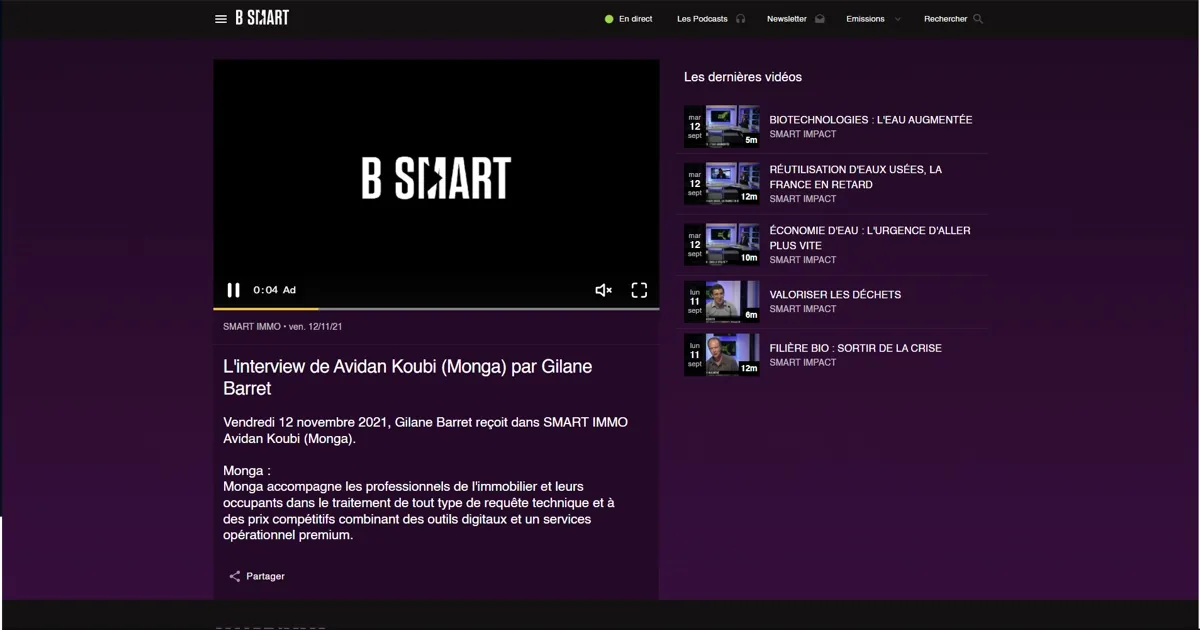This screenshot has width=1200, height=630.
Task: Open ÉCONOMIE D'EAU : L'URGENCE video title
Action: click(870, 238)
